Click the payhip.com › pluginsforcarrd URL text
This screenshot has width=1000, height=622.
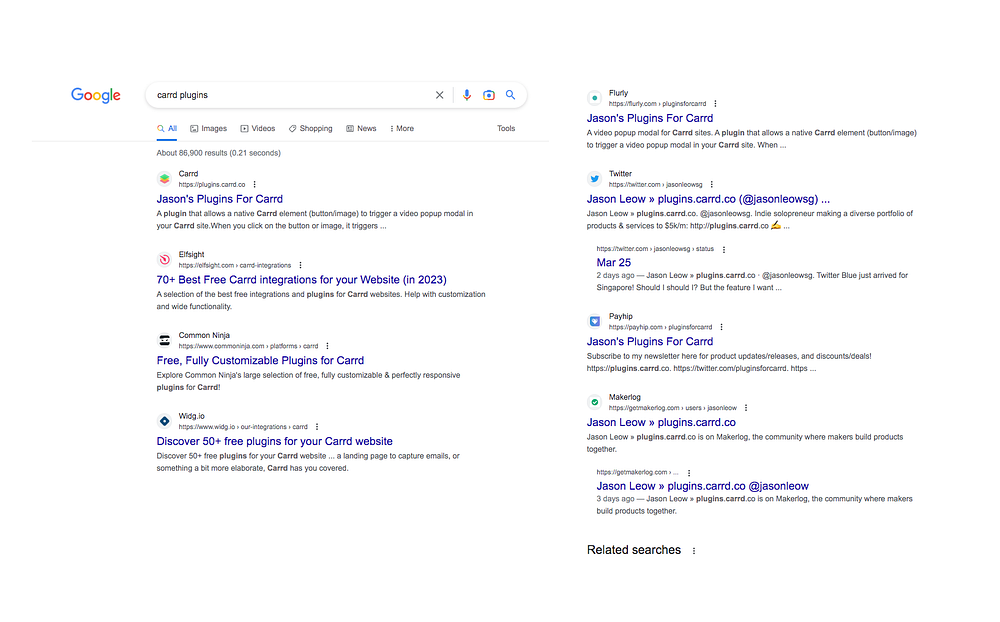(661, 327)
